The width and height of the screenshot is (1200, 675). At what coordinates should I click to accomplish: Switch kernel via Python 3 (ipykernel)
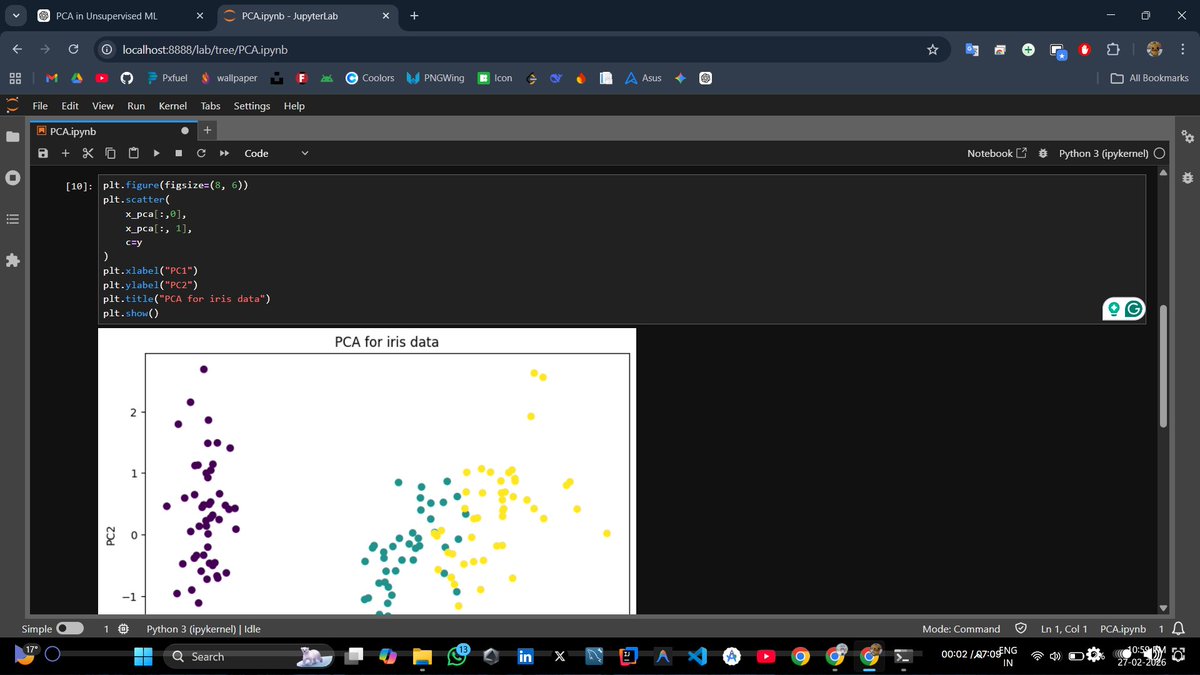[1104, 153]
